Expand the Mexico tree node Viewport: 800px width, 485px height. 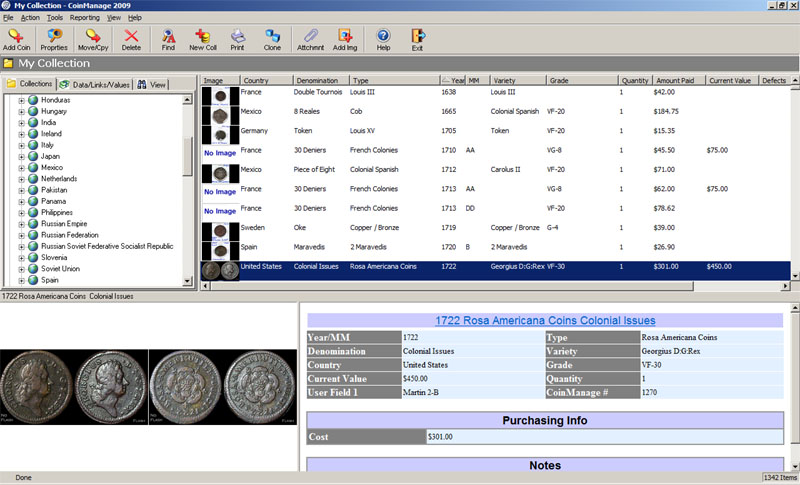coord(21,168)
